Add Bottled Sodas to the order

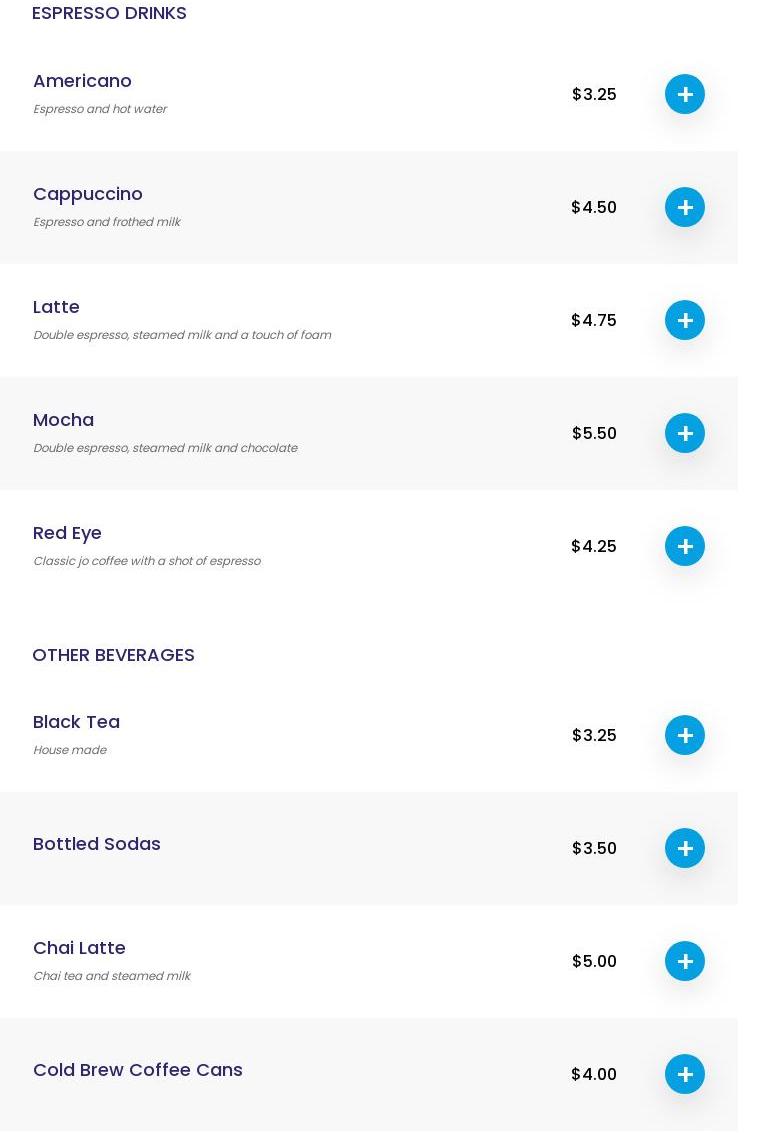684,848
